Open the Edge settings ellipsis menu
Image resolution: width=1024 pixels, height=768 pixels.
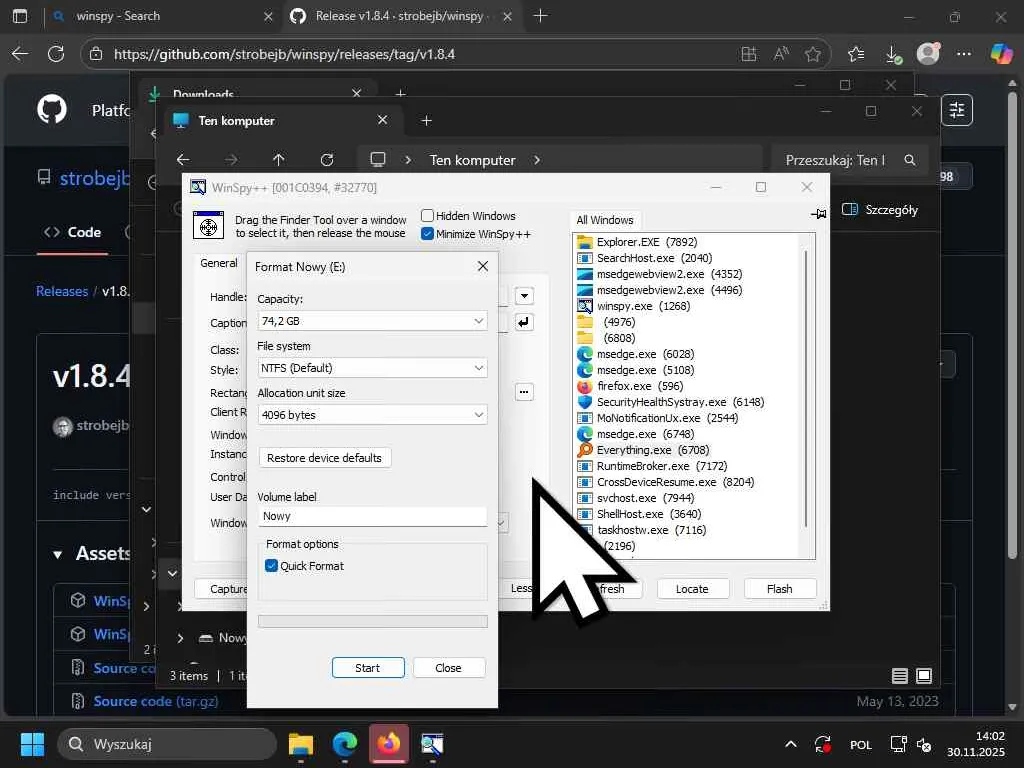(964, 54)
